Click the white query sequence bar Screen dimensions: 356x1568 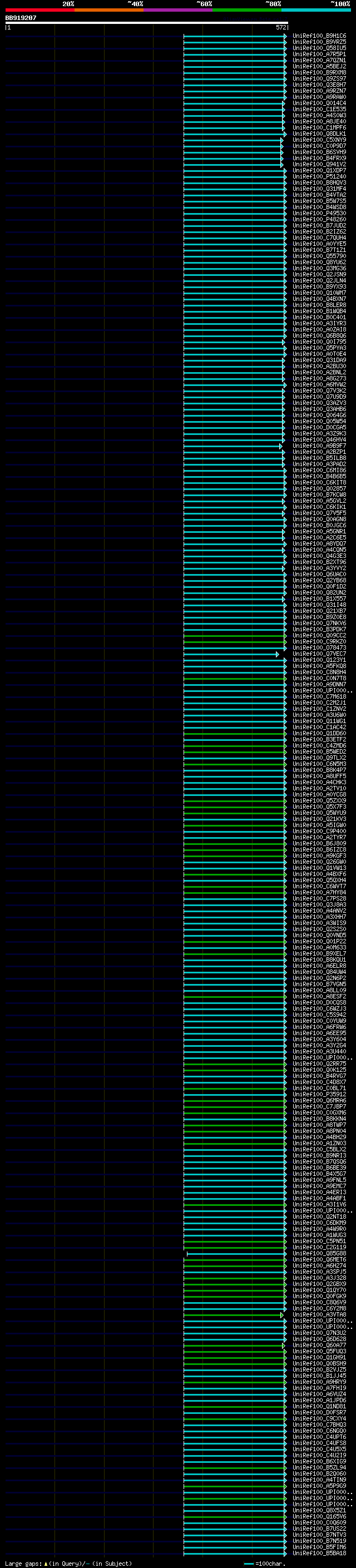click(x=147, y=22)
